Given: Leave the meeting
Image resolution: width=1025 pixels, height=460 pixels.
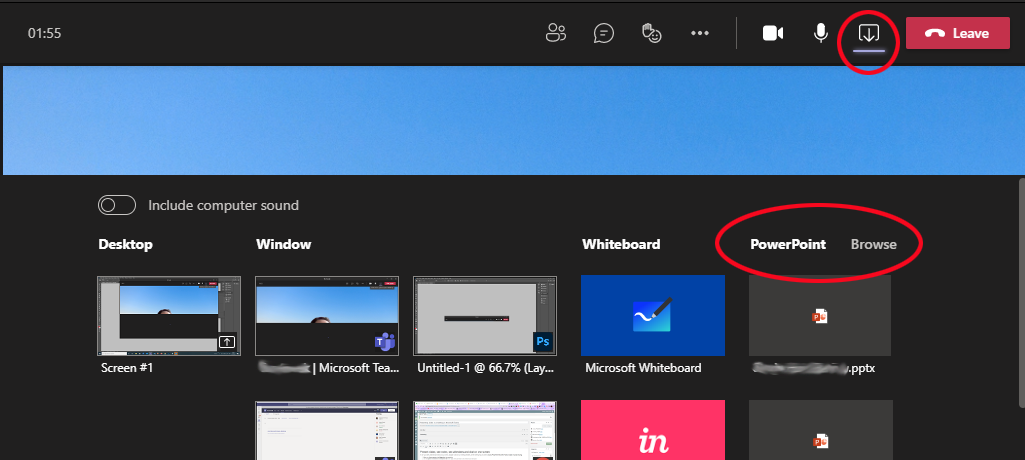Looking at the screenshot, I should coord(957,33).
